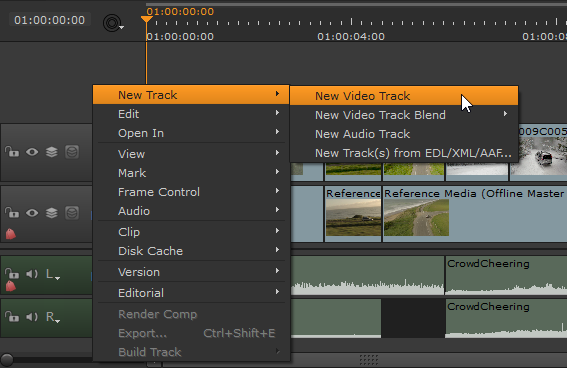Image resolution: width=567 pixels, height=368 pixels.
Task: Mute the R audio track speaker
Action: pos(32,317)
